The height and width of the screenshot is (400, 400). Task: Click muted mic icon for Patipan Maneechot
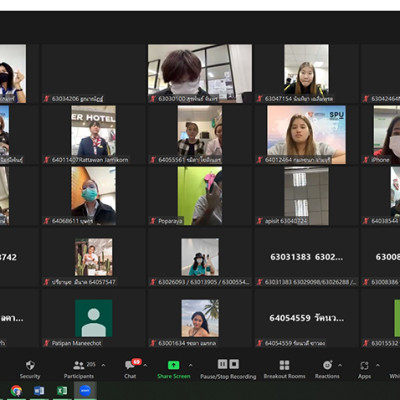click(x=47, y=343)
